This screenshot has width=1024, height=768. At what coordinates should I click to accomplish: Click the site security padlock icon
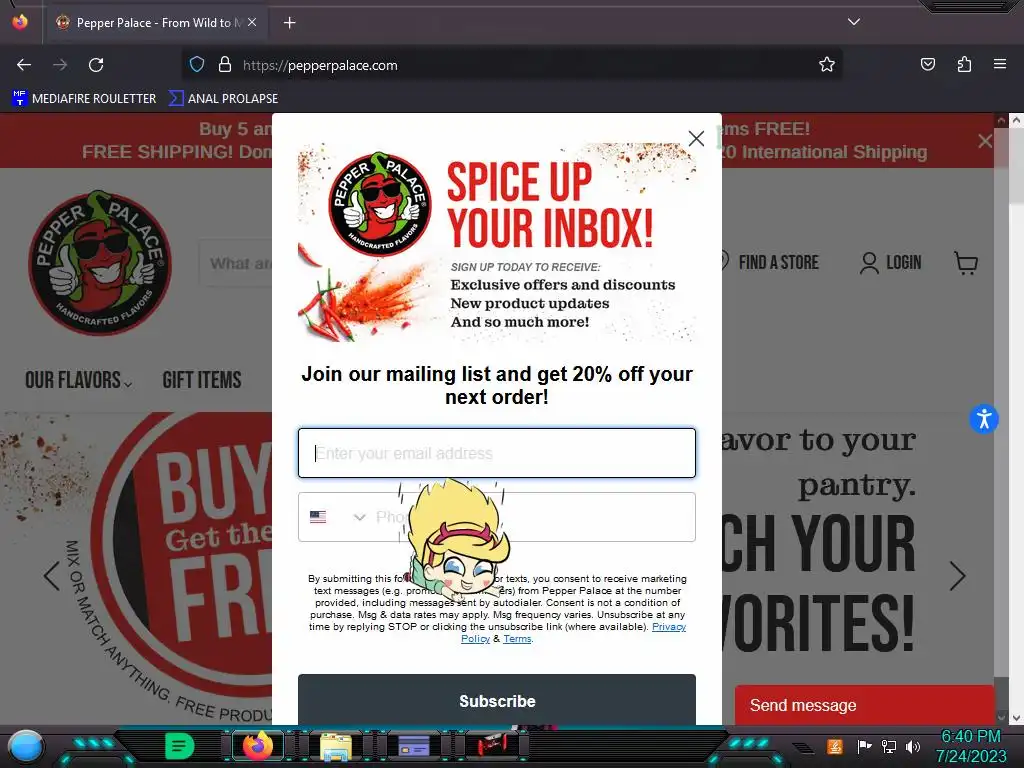pyautogui.click(x=225, y=65)
